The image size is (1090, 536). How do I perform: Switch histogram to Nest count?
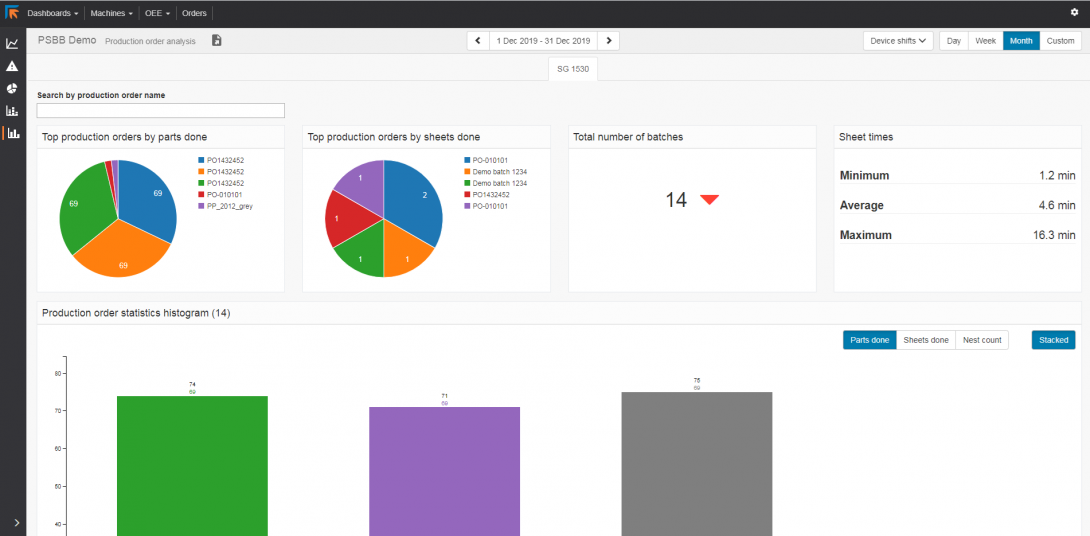981,340
